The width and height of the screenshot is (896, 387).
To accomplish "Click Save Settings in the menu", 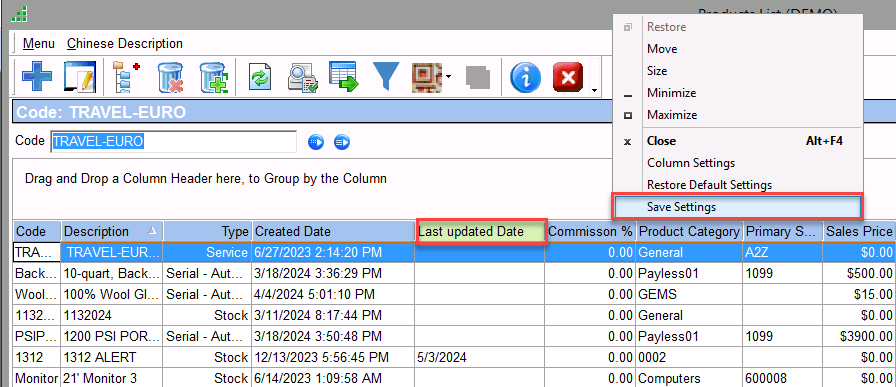I will tap(737, 207).
